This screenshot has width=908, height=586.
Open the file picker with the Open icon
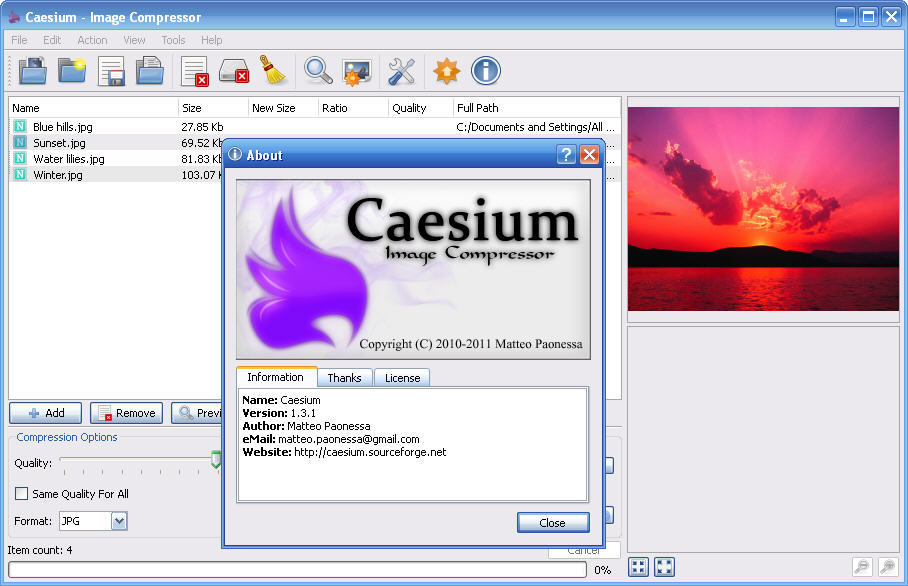33,71
